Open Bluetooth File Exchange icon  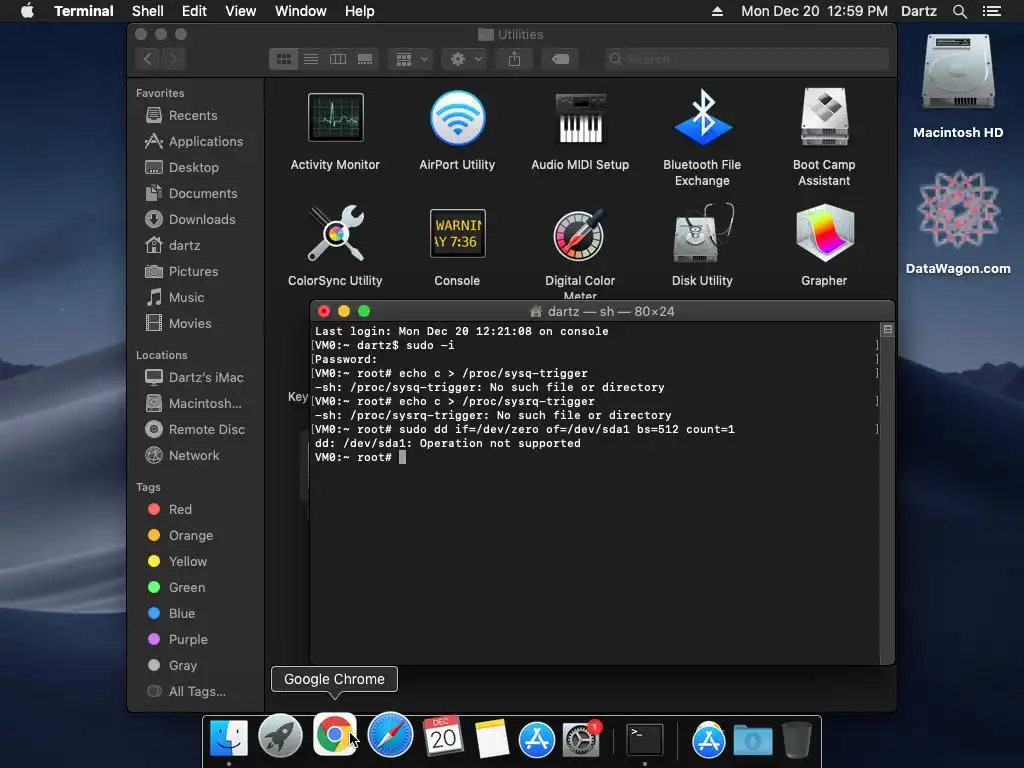[x=702, y=118]
